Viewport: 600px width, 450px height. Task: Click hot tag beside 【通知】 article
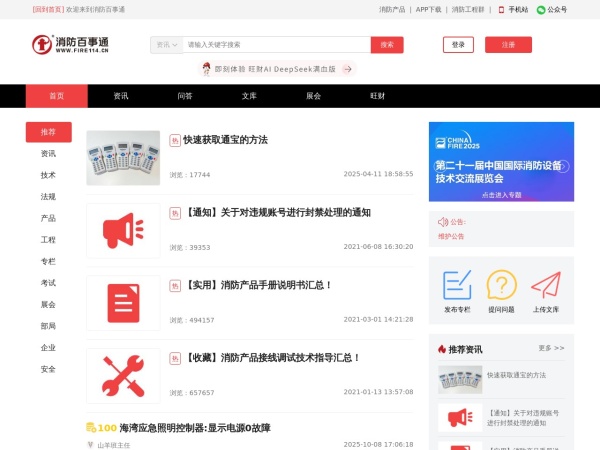tap(175, 213)
